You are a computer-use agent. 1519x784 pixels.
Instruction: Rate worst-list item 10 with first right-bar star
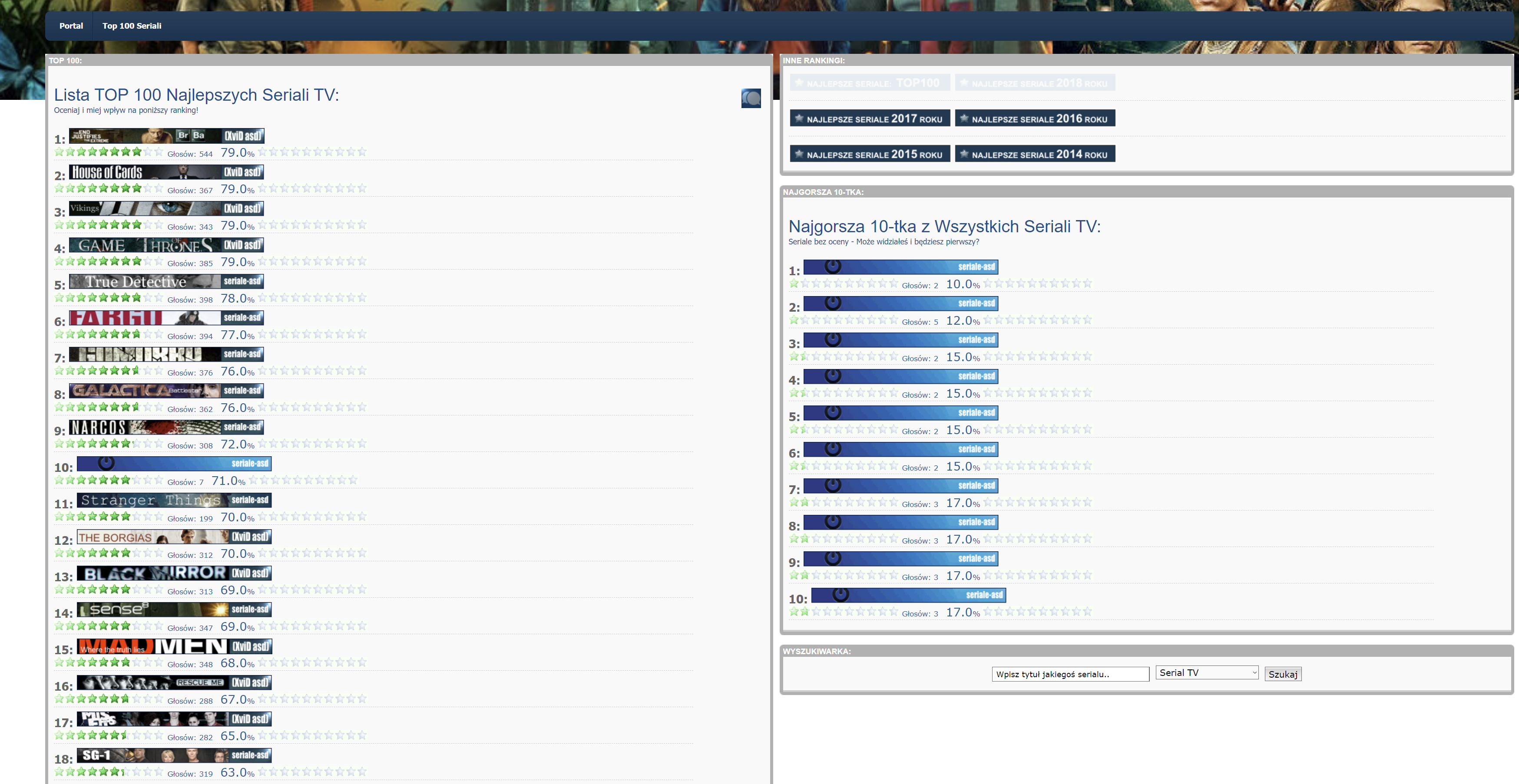tap(988, 612)
